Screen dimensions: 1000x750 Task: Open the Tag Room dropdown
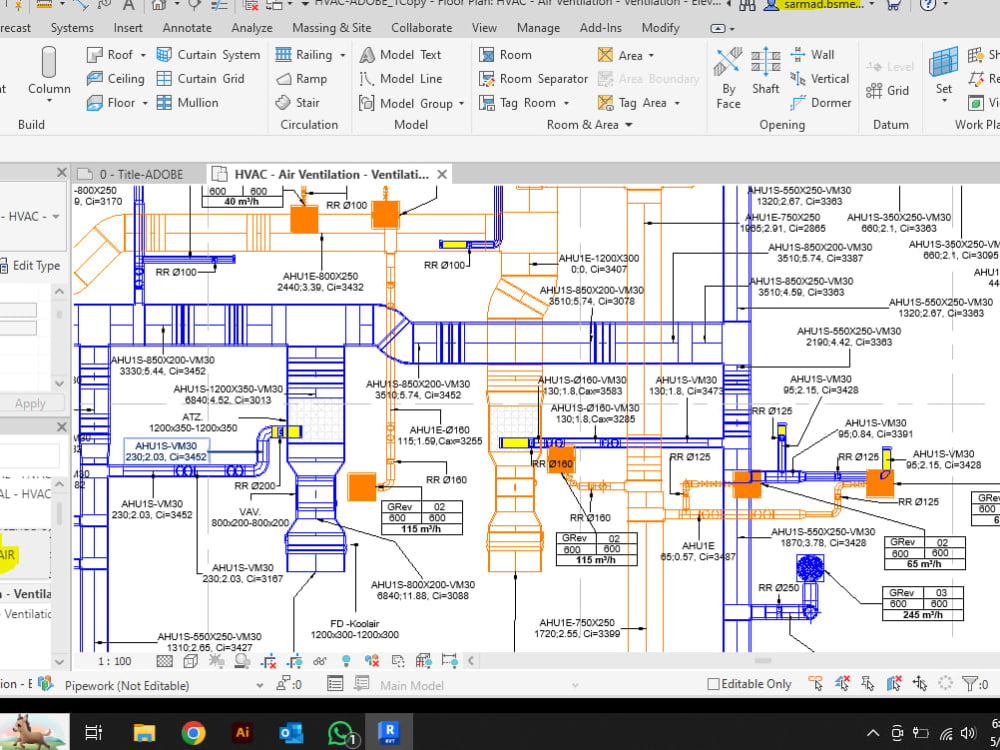click(566, 103)
